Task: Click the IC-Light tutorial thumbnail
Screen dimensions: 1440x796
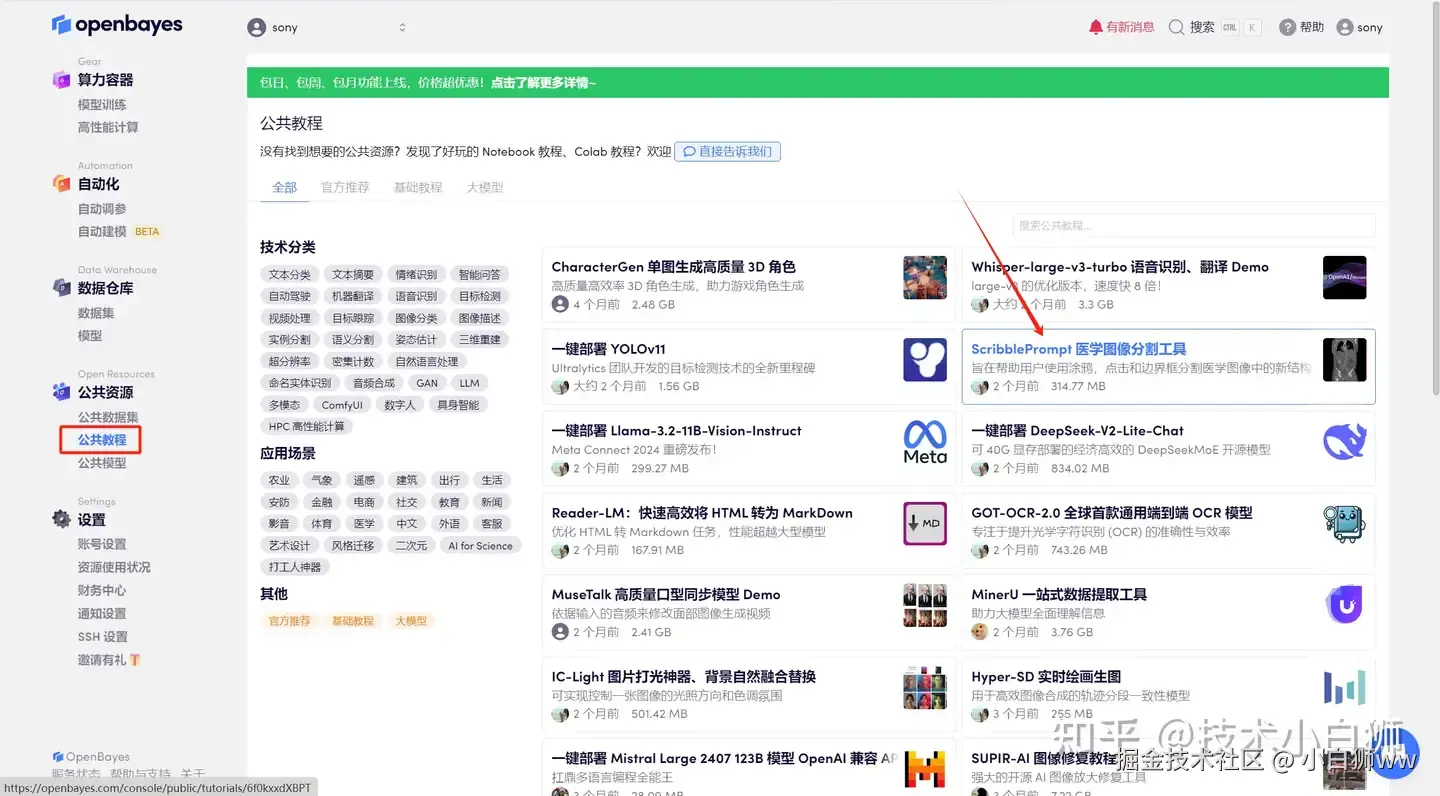Action: (925, 688)
